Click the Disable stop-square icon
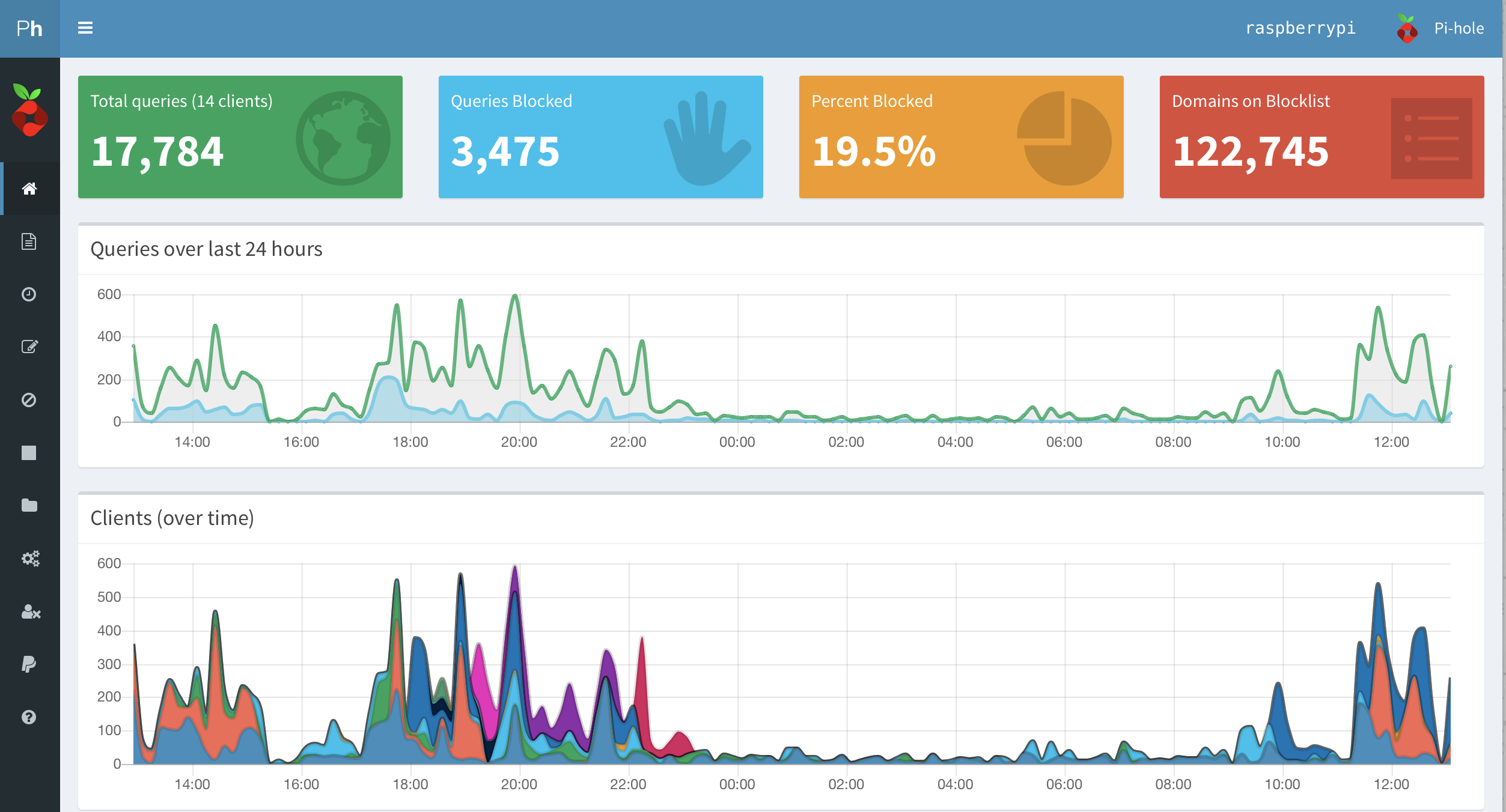Image resolution: width=1506 pixels, height=812 pixels. click(x=29, y=453)
